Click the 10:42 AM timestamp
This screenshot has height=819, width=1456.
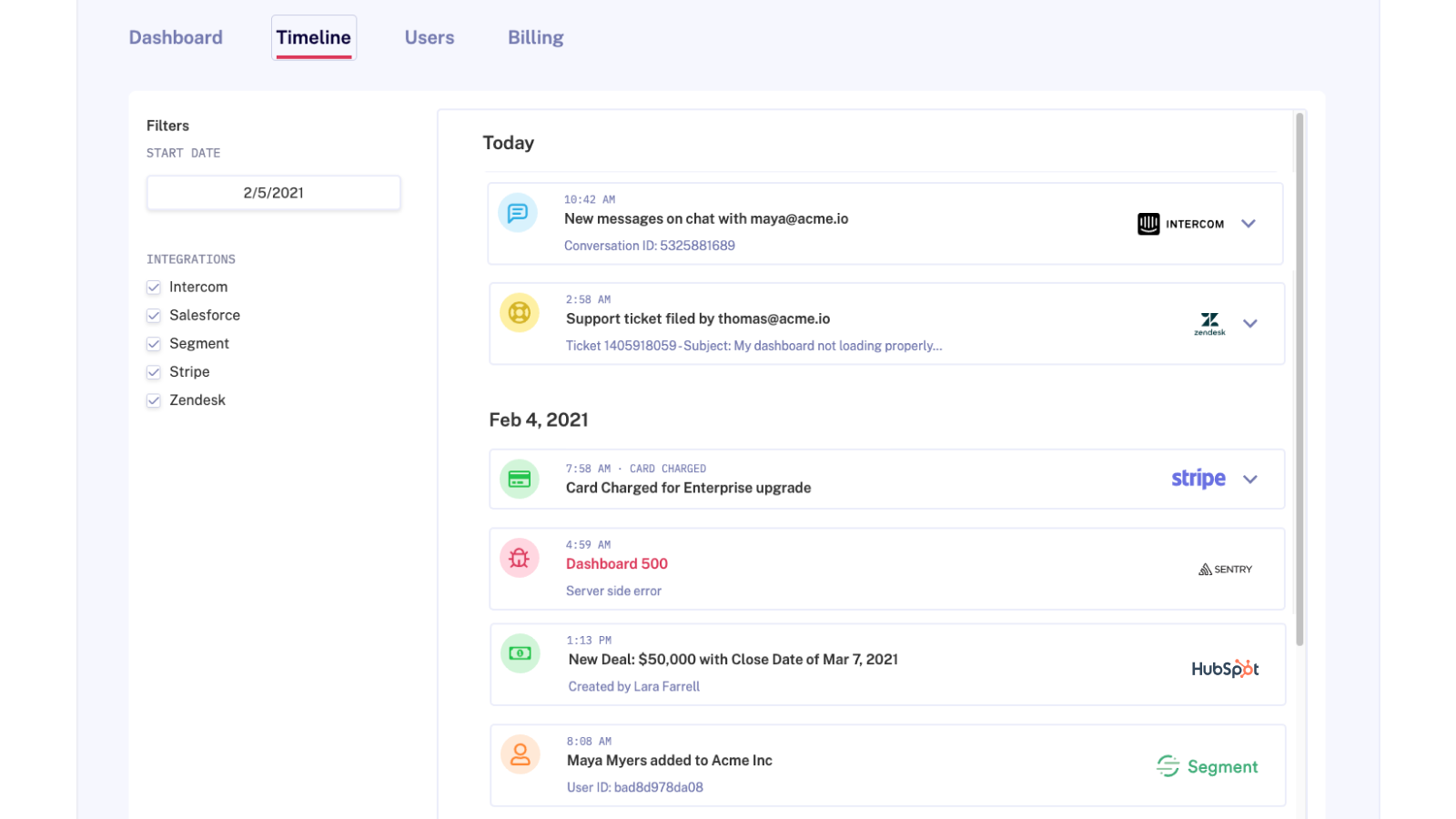(x=590, y=199)
